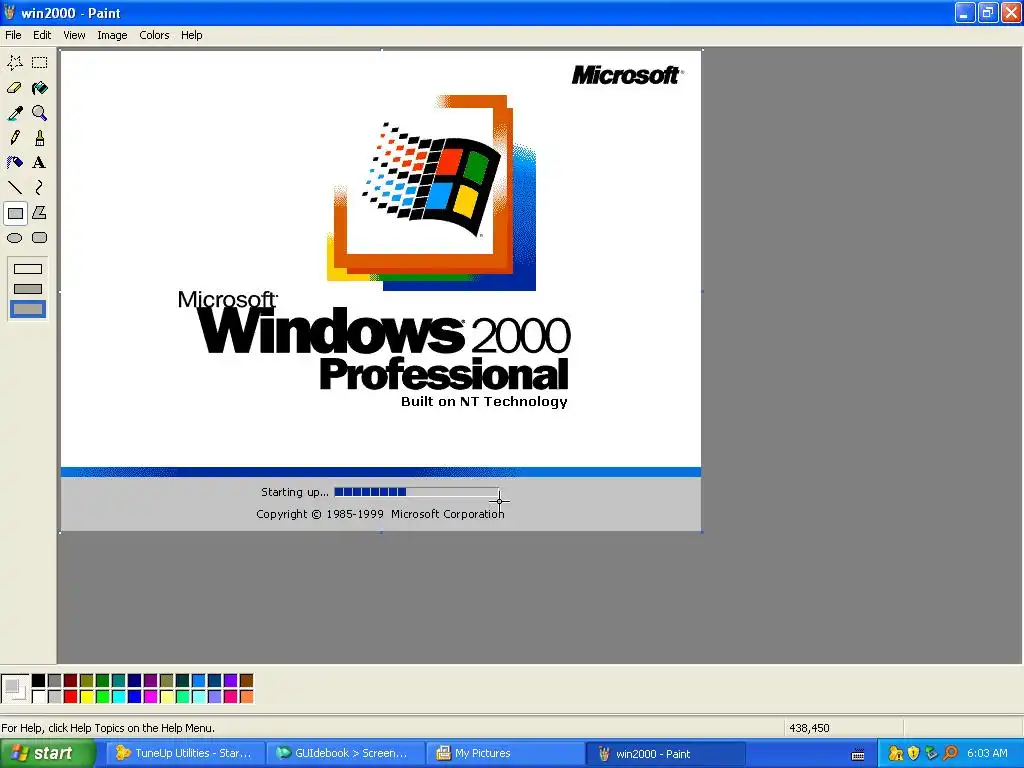Select the teal color swatch
This screenshot has width=1024, height=768.
pyautogui.click(x=118, y=680)
